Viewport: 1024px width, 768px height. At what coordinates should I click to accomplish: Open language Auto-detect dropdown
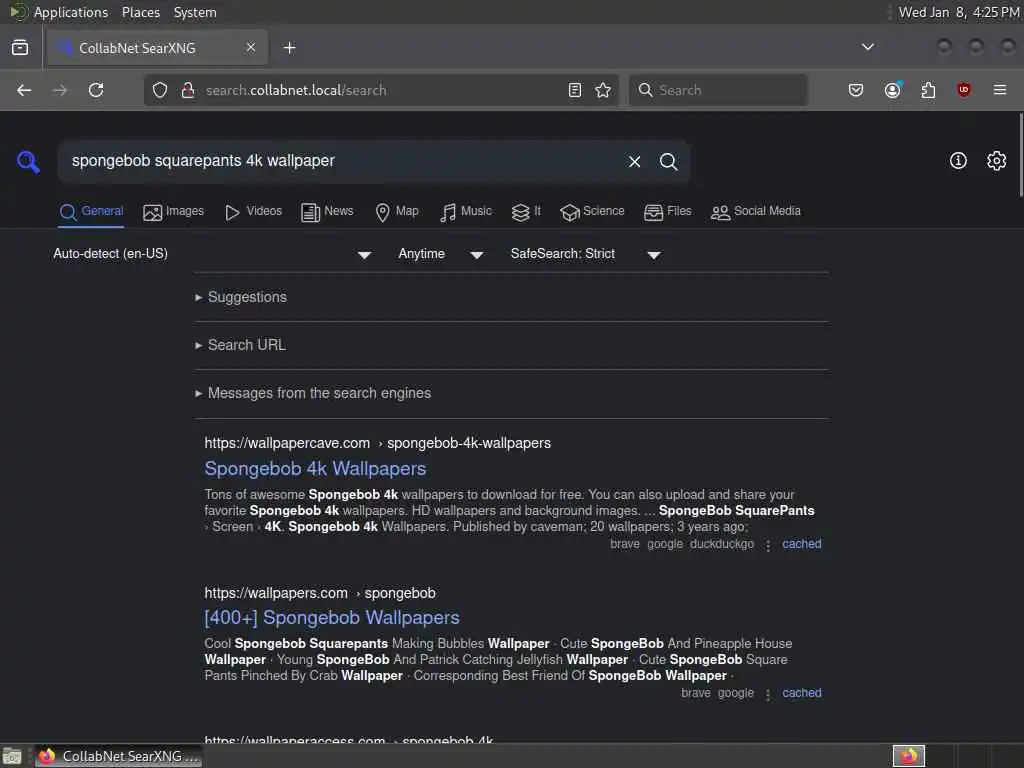click(x=212, y=254)
